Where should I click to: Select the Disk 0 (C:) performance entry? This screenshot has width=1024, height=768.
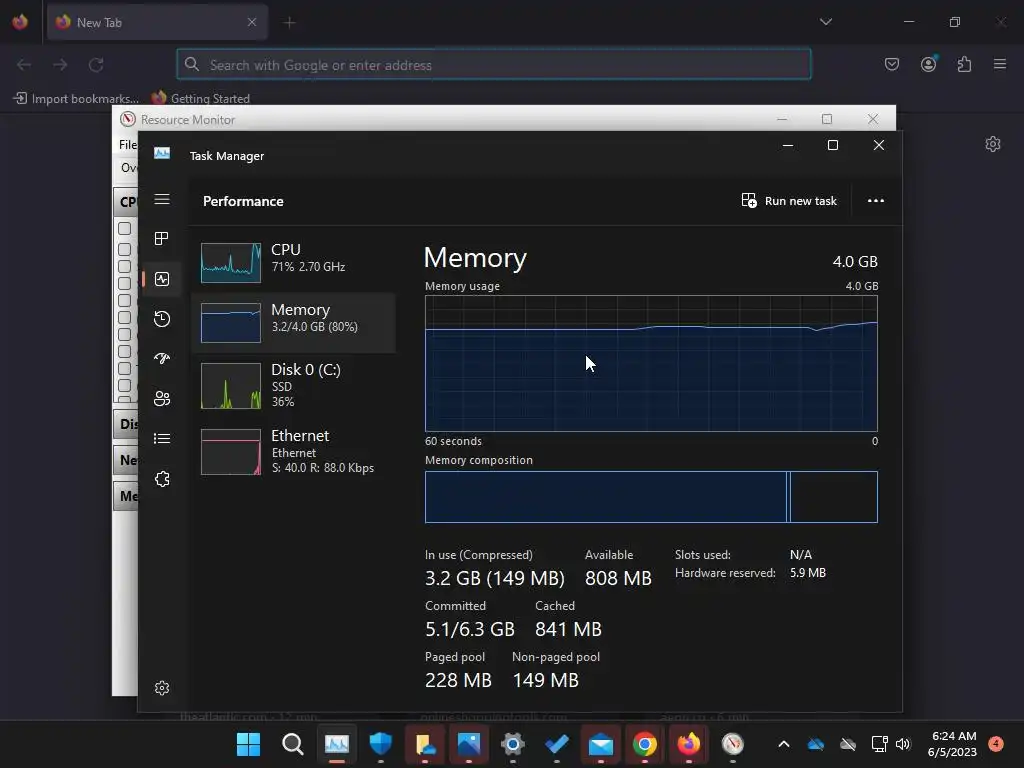coord(293,385)
